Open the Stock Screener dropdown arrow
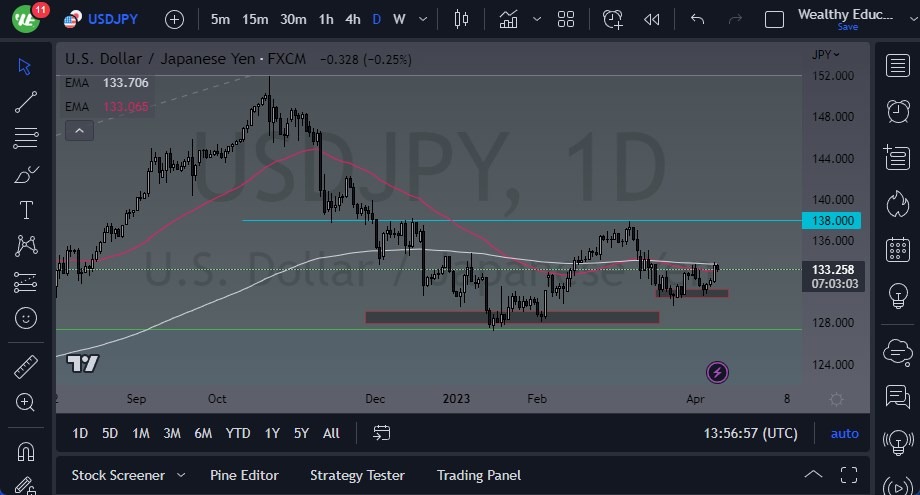The image size is (920, 495). click(x=181, y=475)
